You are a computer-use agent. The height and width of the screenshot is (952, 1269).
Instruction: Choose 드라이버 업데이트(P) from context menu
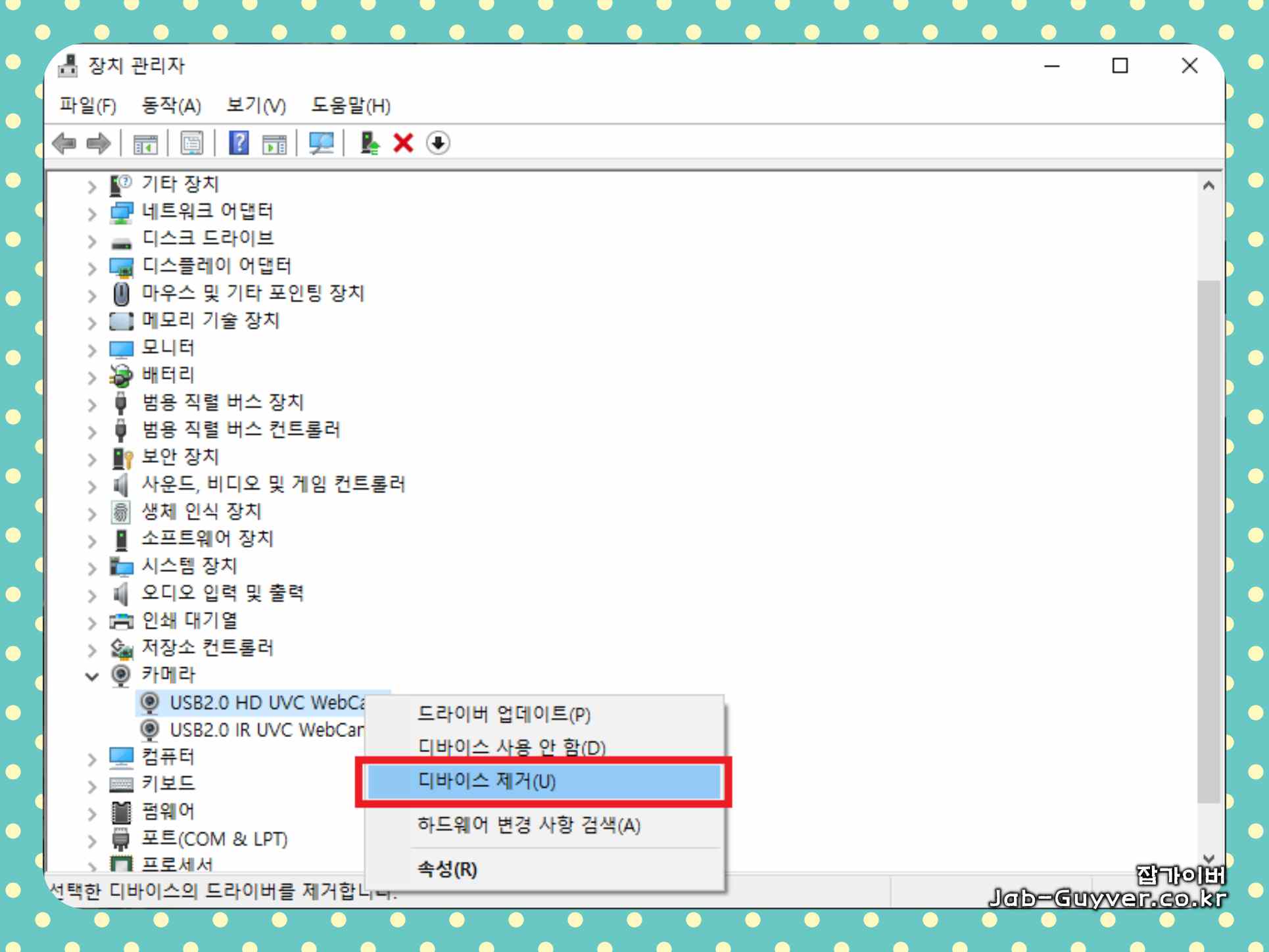(x=504, y=714)
